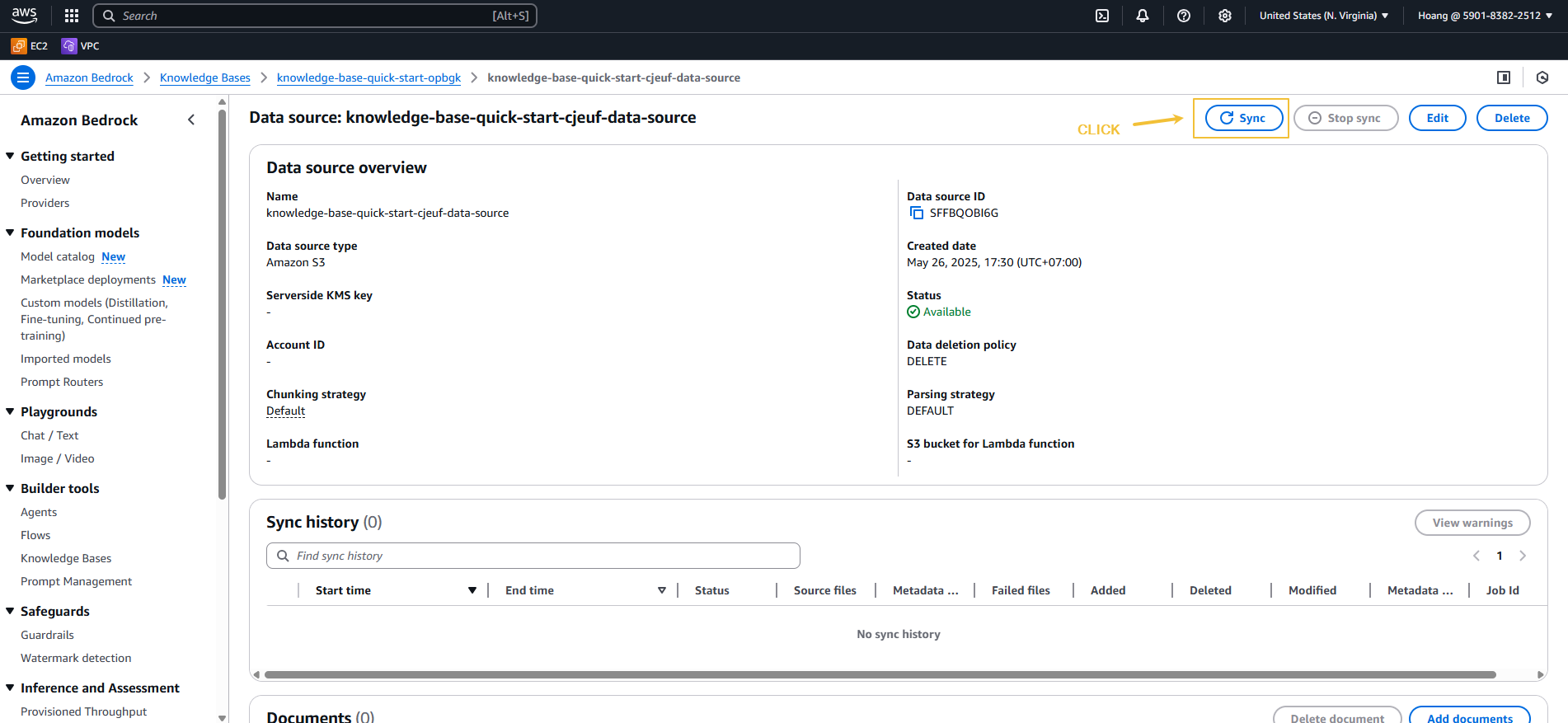Open the notifications bell
This screenshot has height=723, width=1568.
[1143, 16]
